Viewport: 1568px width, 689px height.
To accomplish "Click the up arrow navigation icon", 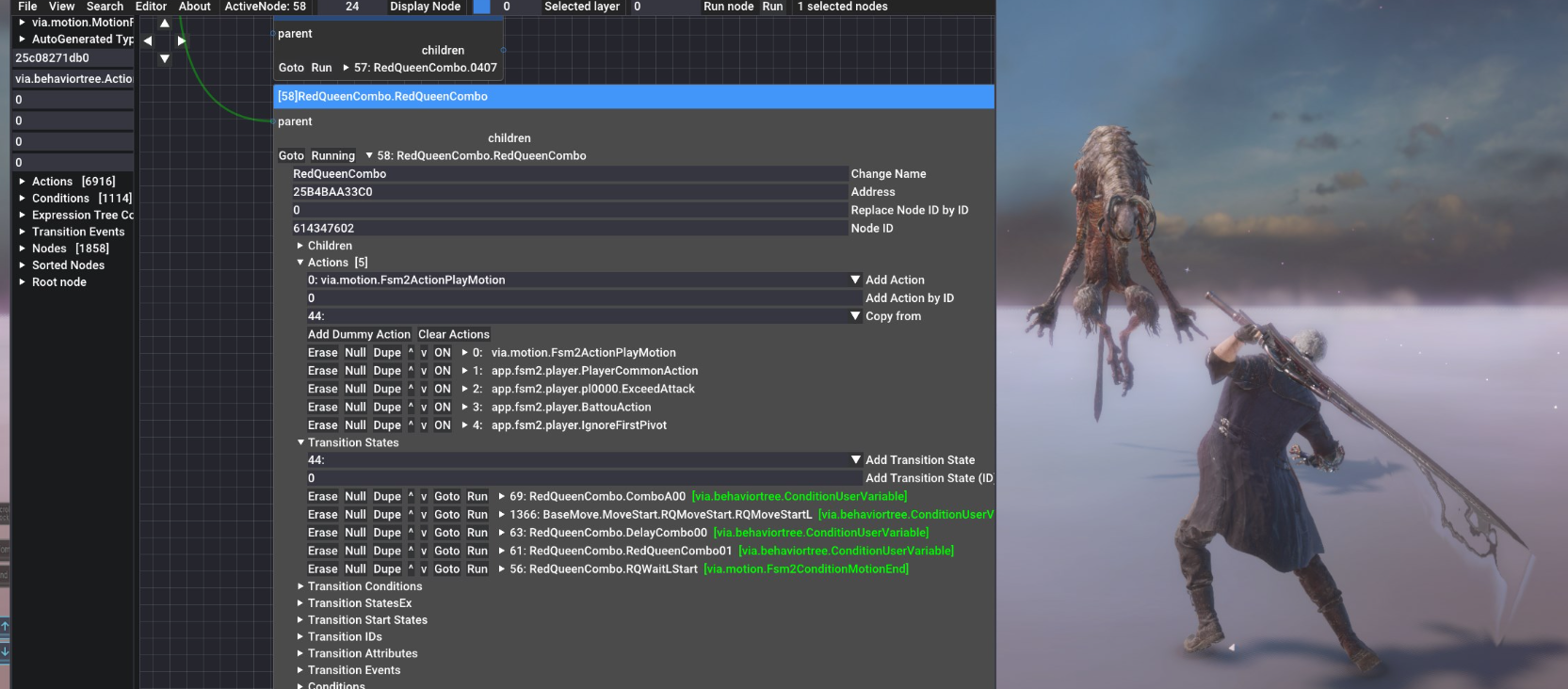I will click(x=165, y=24).
